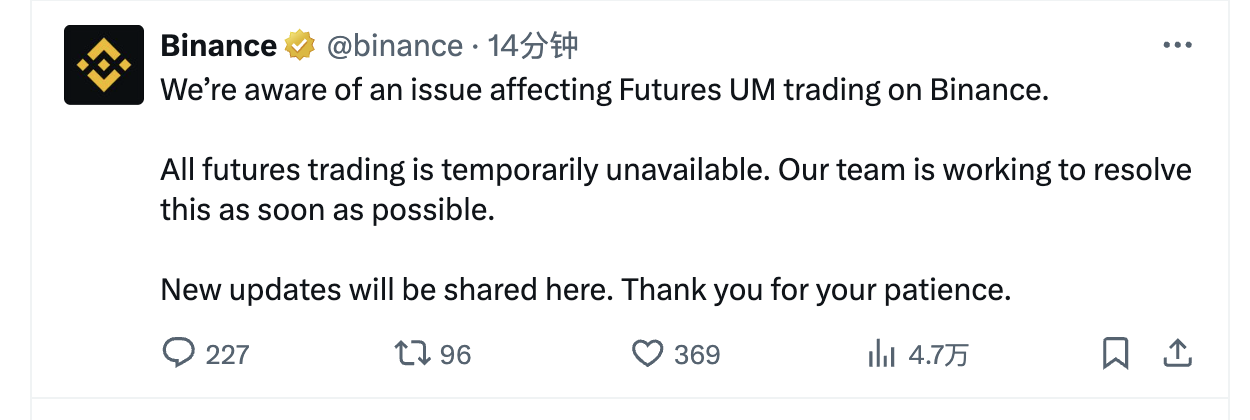Click the 'New updates will be shared here' line
The image size is (1250, 420).
coord(587,290)
